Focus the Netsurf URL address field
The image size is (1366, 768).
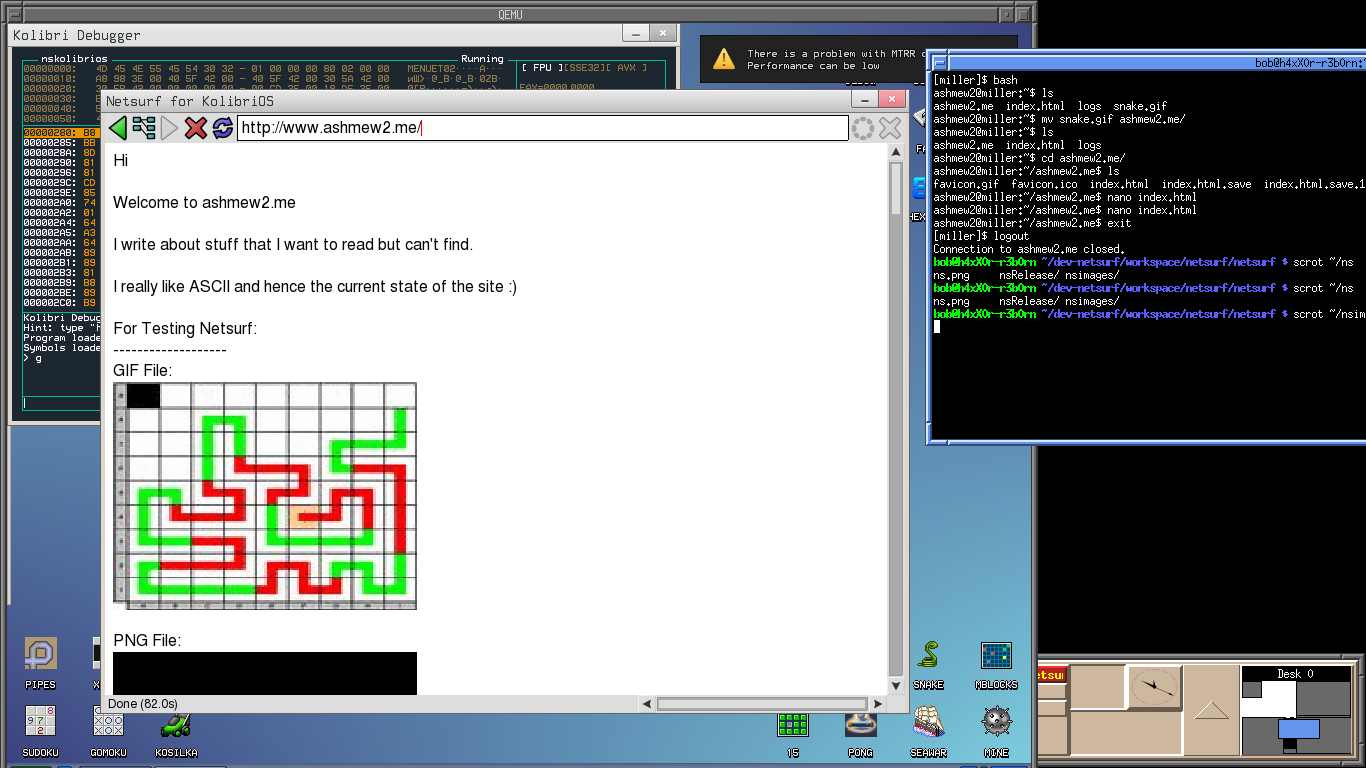[x=542, y=128]
